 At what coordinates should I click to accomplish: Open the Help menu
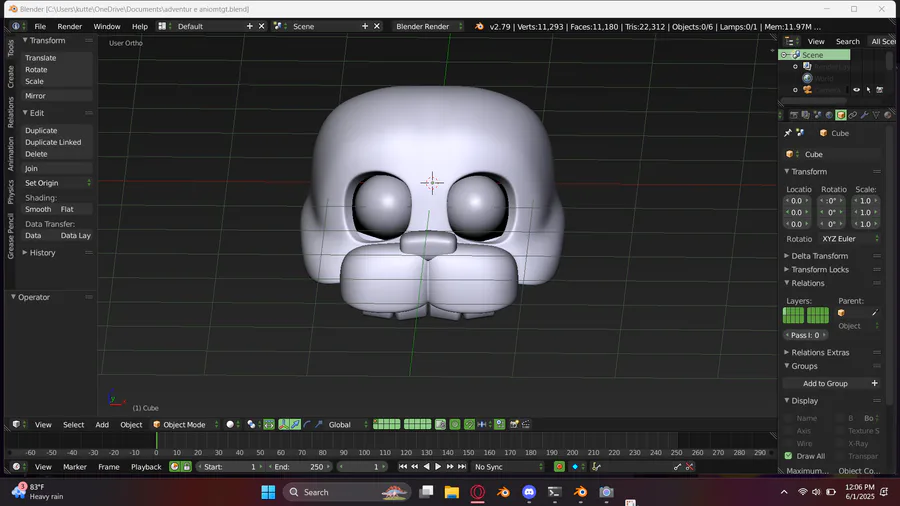[139, 26]
